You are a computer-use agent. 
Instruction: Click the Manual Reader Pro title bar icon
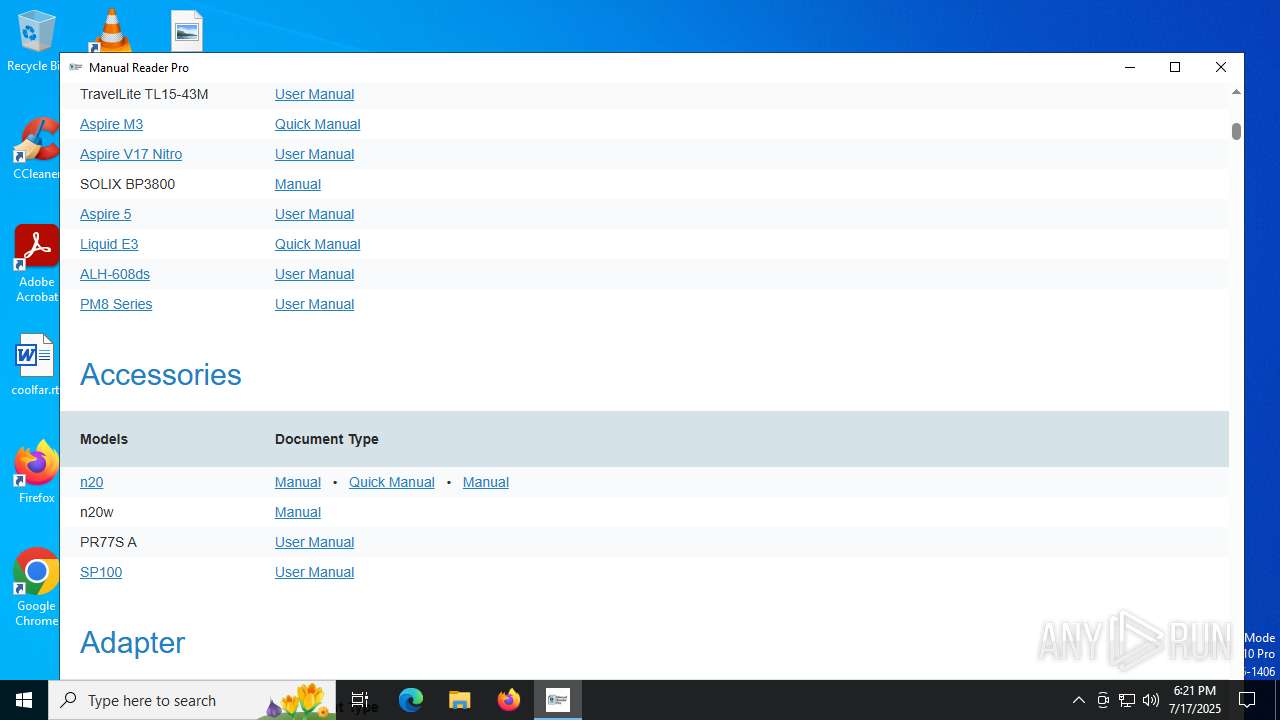pyautogui.click(x=75, y=67)
